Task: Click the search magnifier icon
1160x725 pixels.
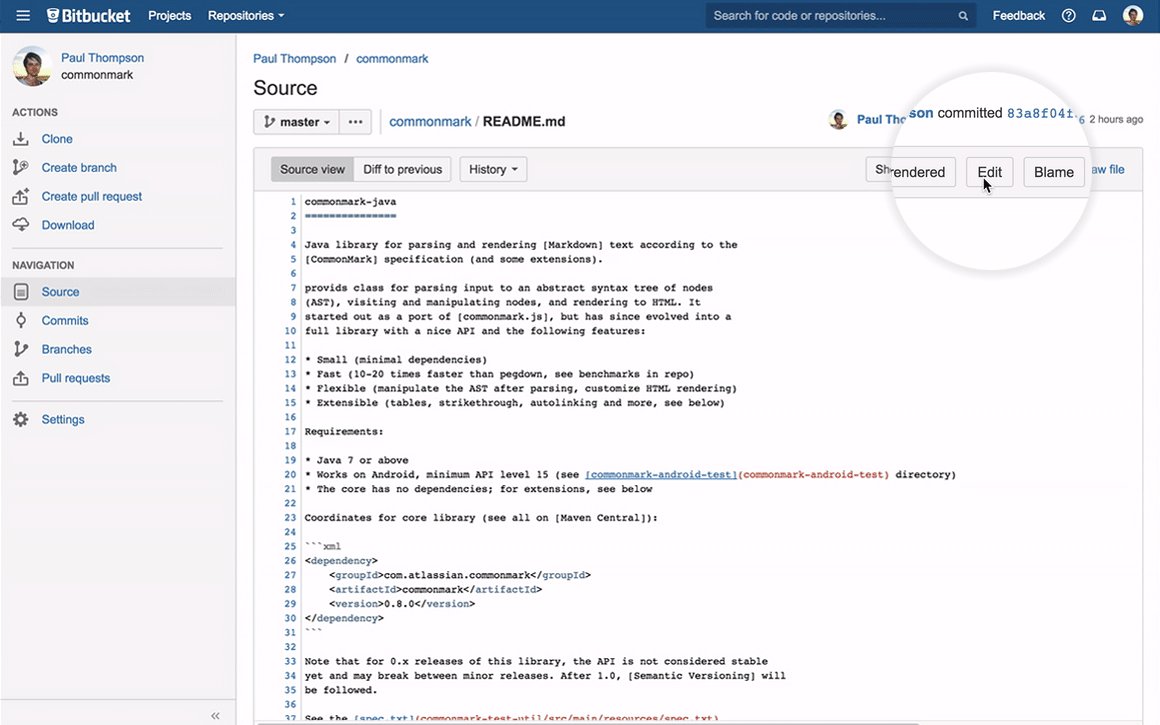Action: (x=962, y=16)
